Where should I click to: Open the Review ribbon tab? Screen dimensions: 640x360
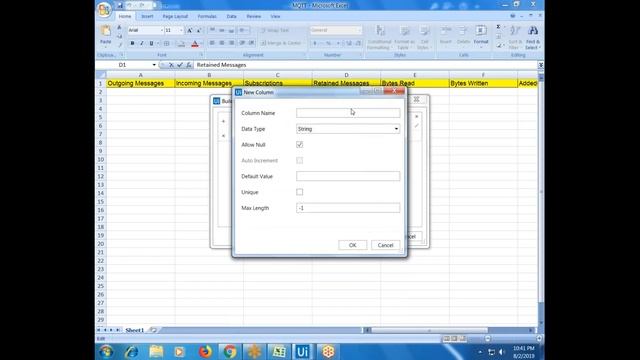coord(253,16)
